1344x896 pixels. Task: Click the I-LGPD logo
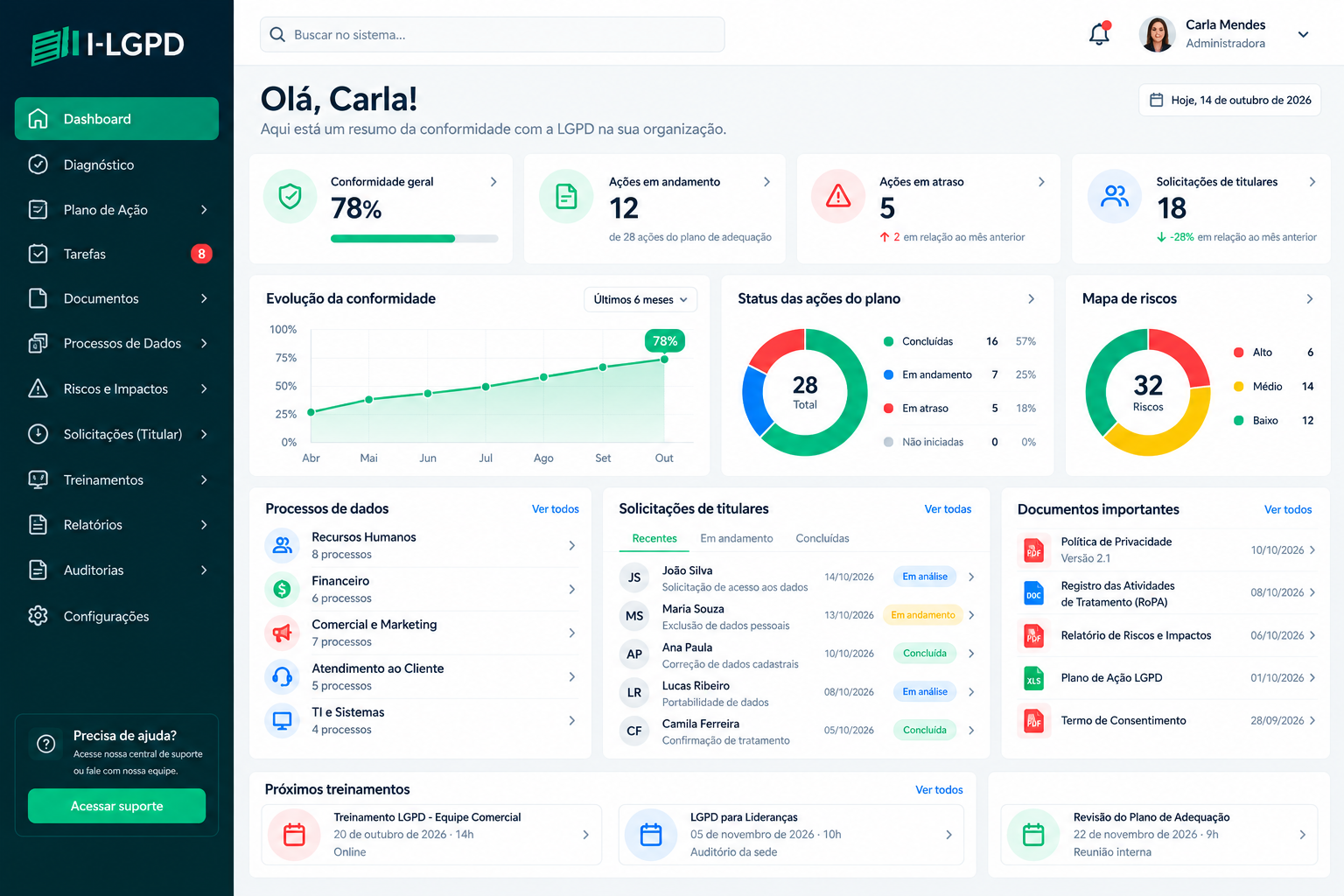pos(108,45)
